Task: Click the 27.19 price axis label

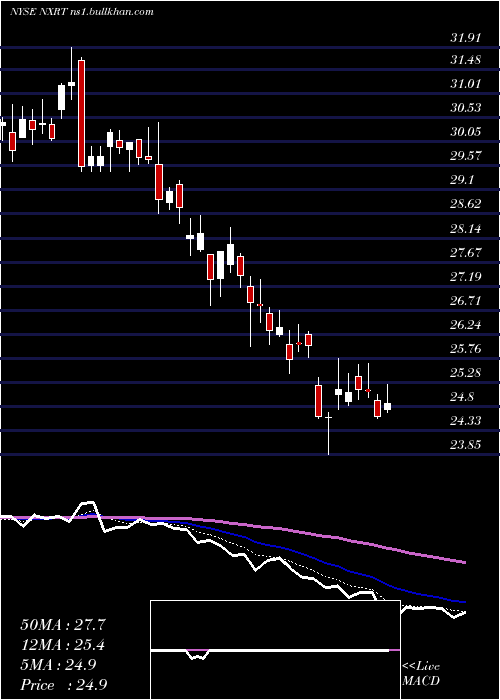Action: point(465,277)
